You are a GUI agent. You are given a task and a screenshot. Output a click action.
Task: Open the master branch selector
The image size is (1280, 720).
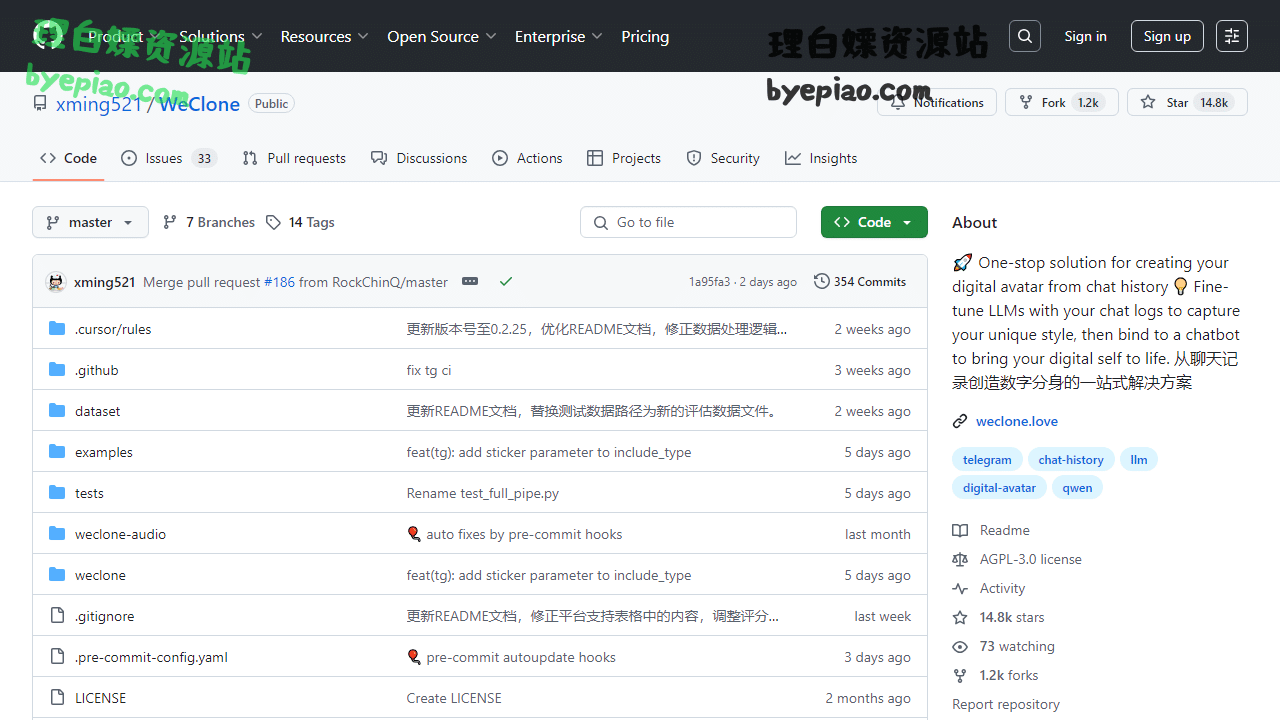click(x=90, y=222)
